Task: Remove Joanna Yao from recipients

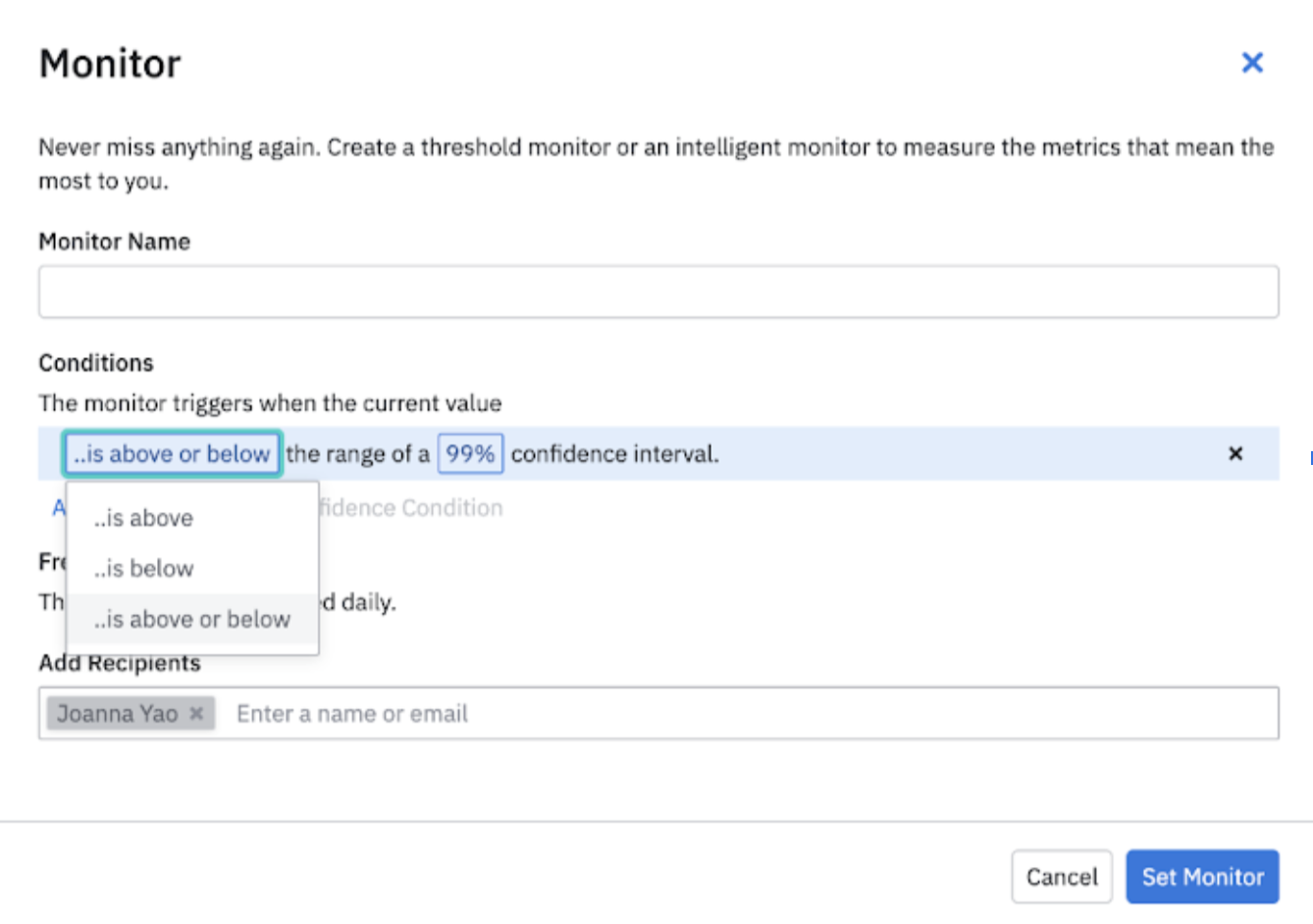Action: (x=196, y=713)
